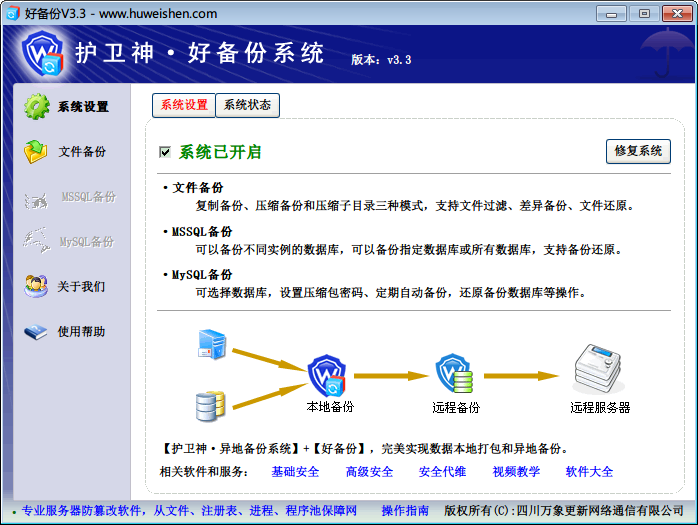Switch to the 系统状态 tab
This screenshot has height=525, width=698.
point(248,106)
